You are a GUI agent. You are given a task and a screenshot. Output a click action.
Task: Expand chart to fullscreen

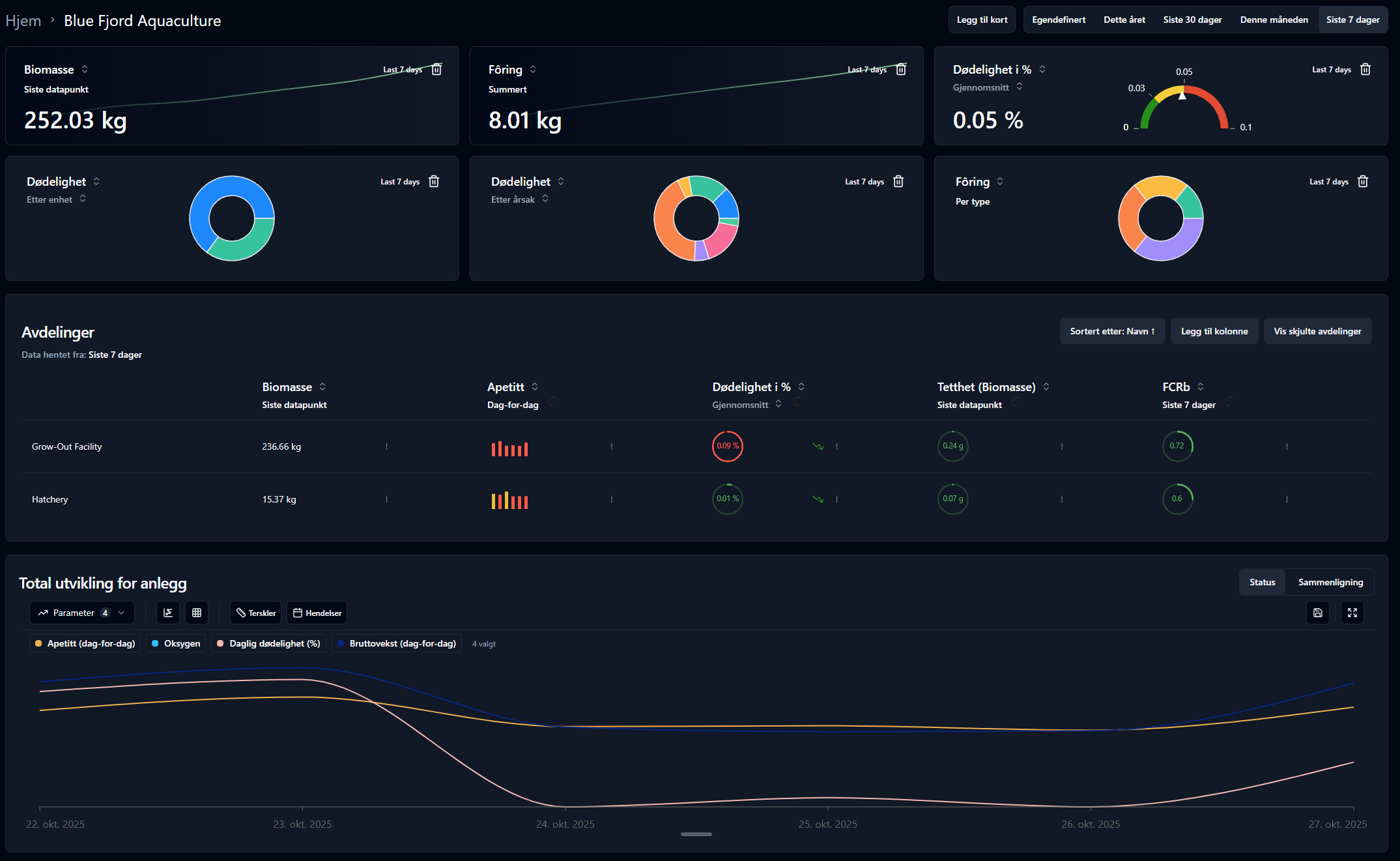tap(1352, 613)
